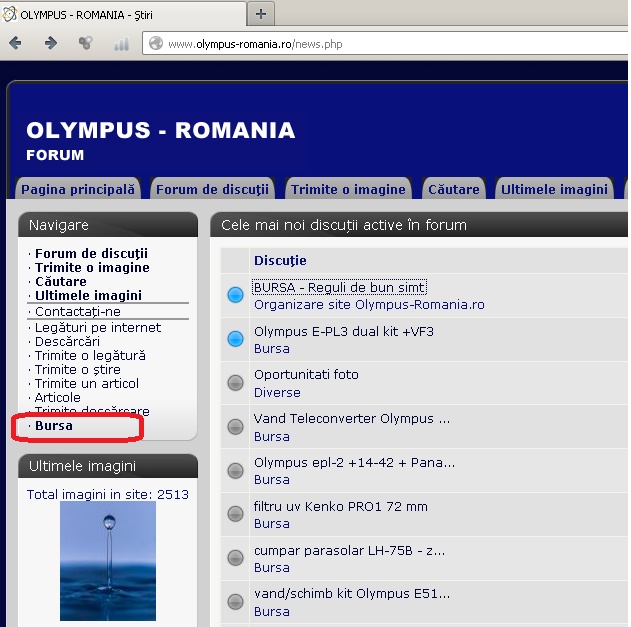Click the grey status icon for the Vand Teleconverter thread
Screen dimensions: 631x627
click(x=235, y=427)
